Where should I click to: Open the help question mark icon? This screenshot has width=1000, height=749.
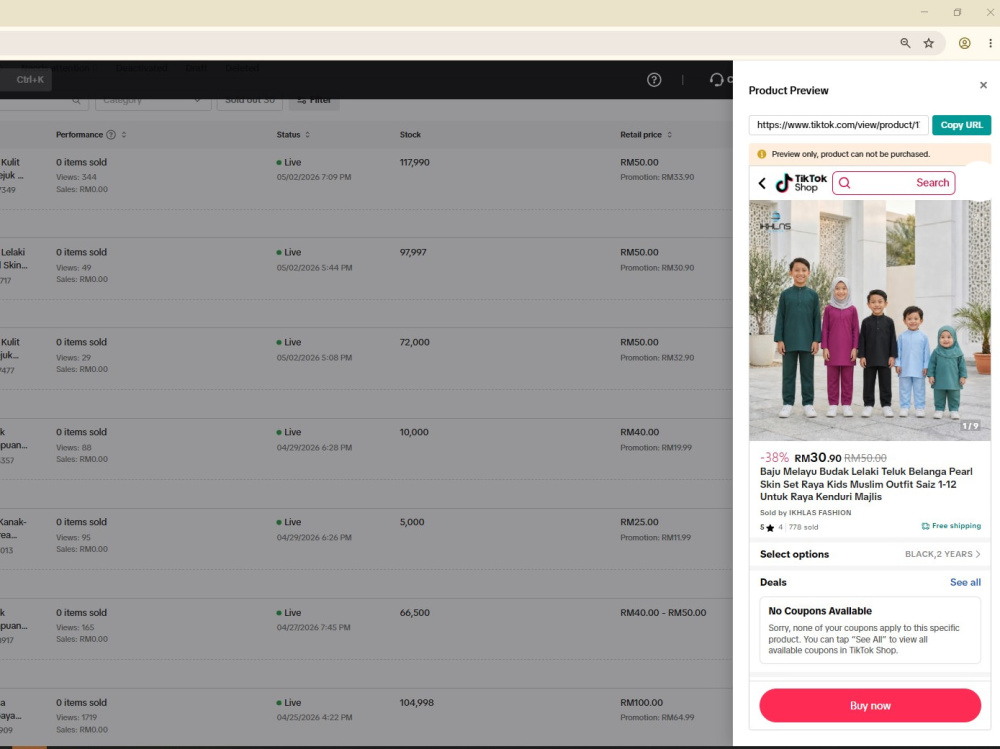[x=654, y=80]
